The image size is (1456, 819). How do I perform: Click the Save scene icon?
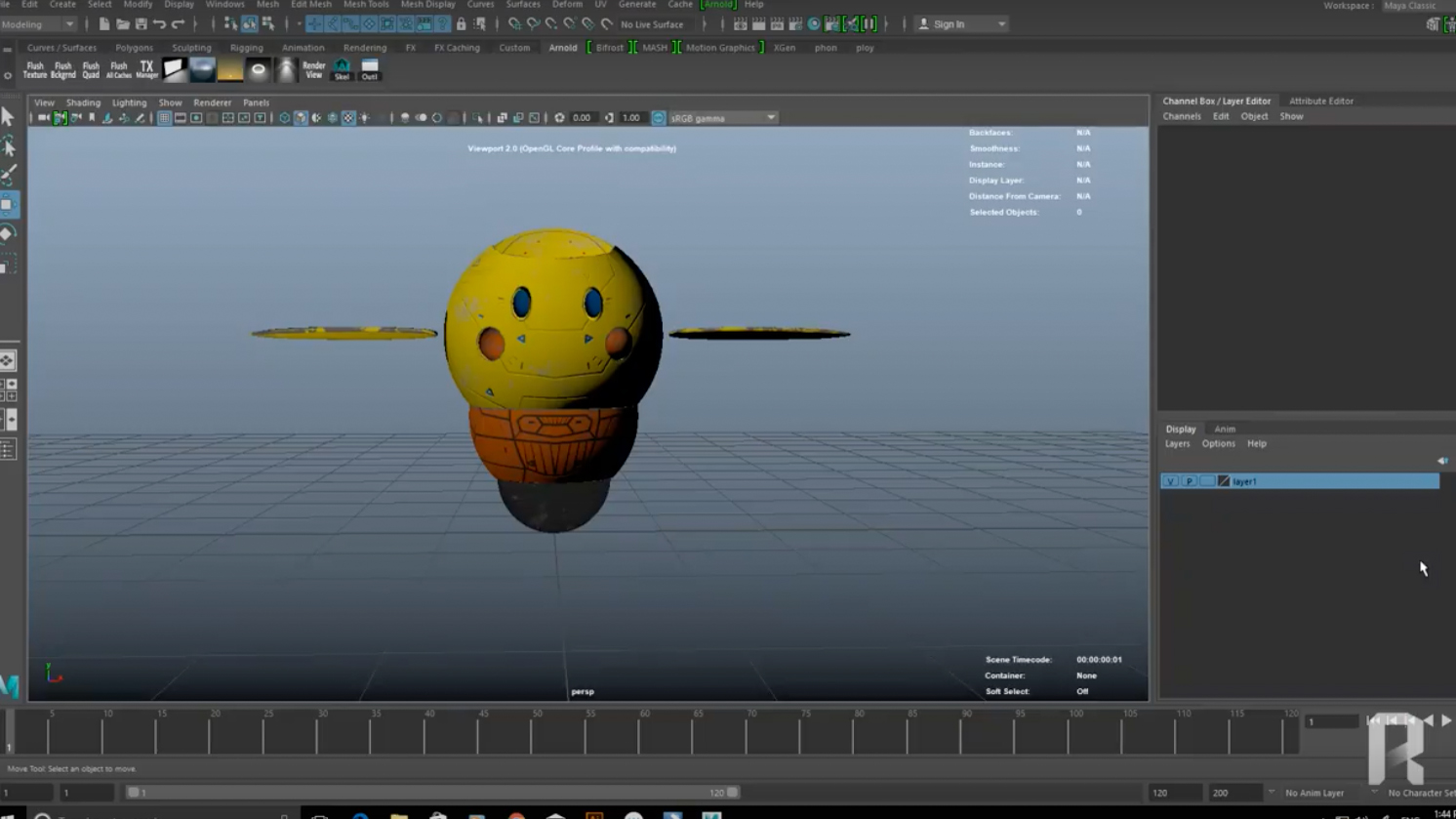[141, 24]
